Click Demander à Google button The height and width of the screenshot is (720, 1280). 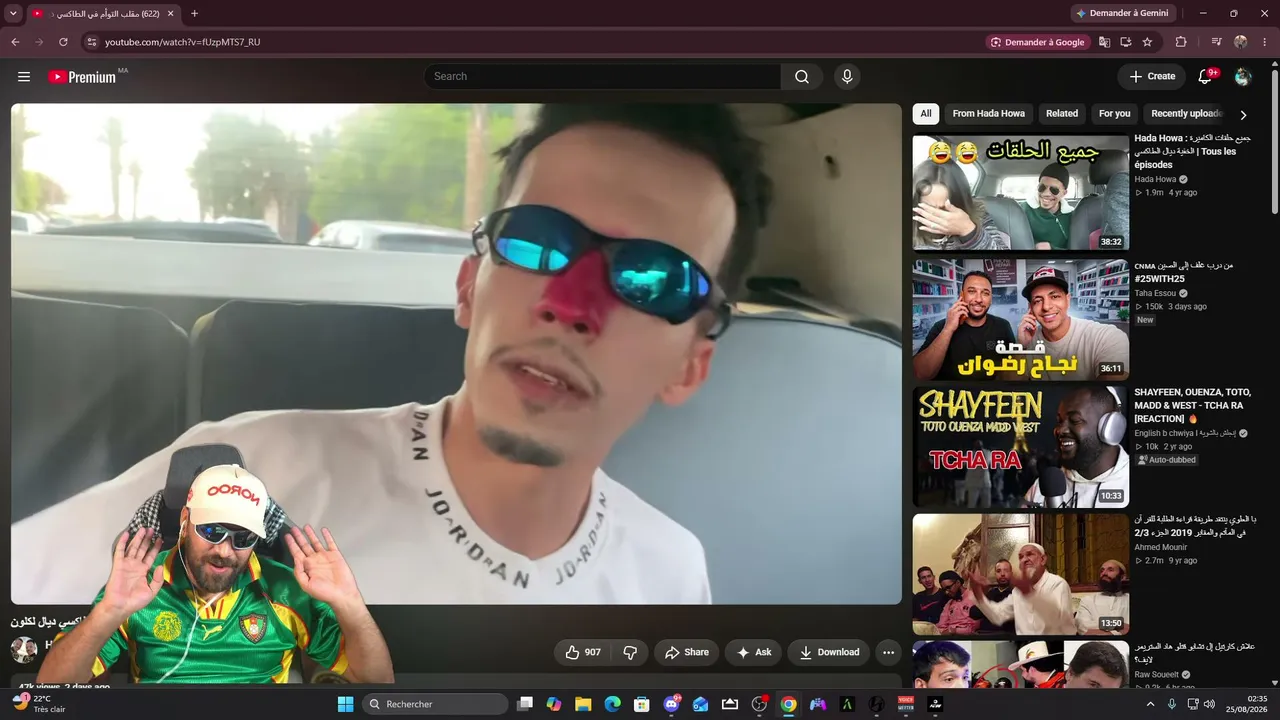point(1037,42)
